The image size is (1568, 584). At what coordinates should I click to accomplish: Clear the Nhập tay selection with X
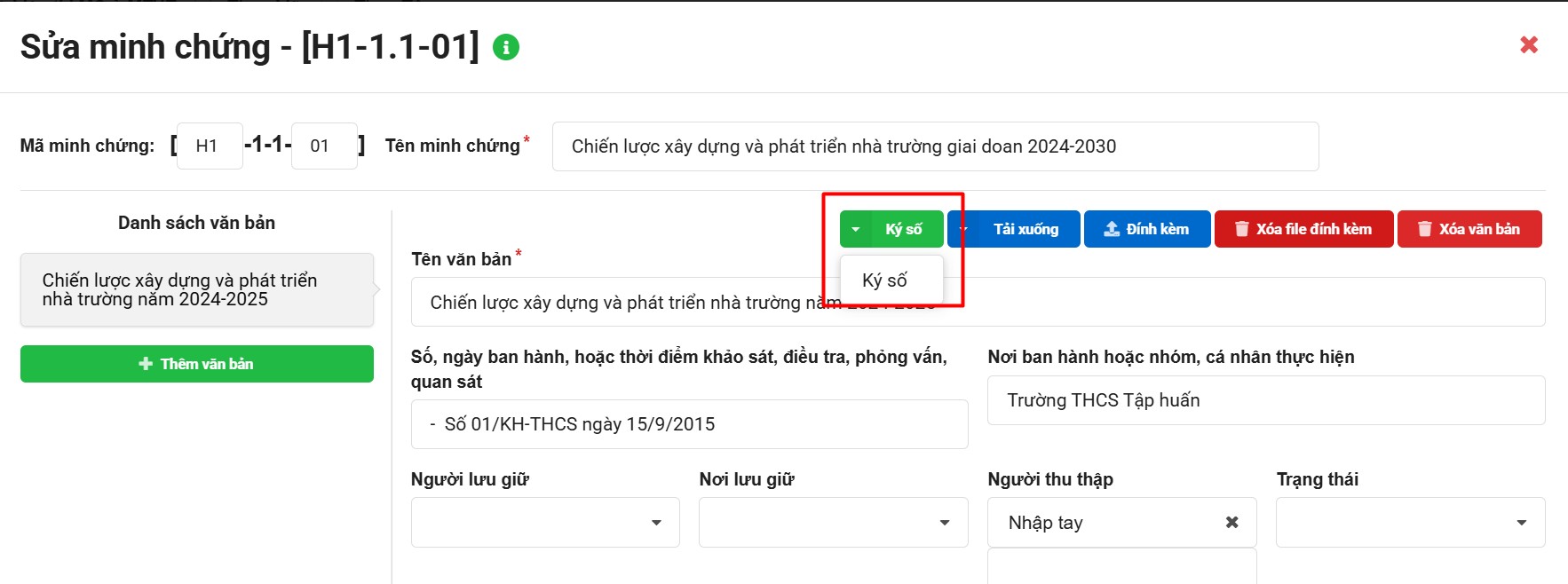[1231, 523]
